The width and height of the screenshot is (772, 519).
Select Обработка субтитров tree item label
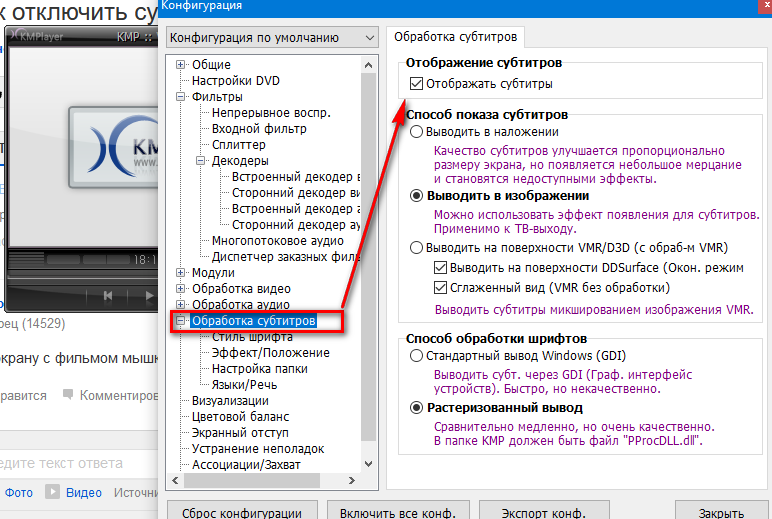click(x=254, y=321)
